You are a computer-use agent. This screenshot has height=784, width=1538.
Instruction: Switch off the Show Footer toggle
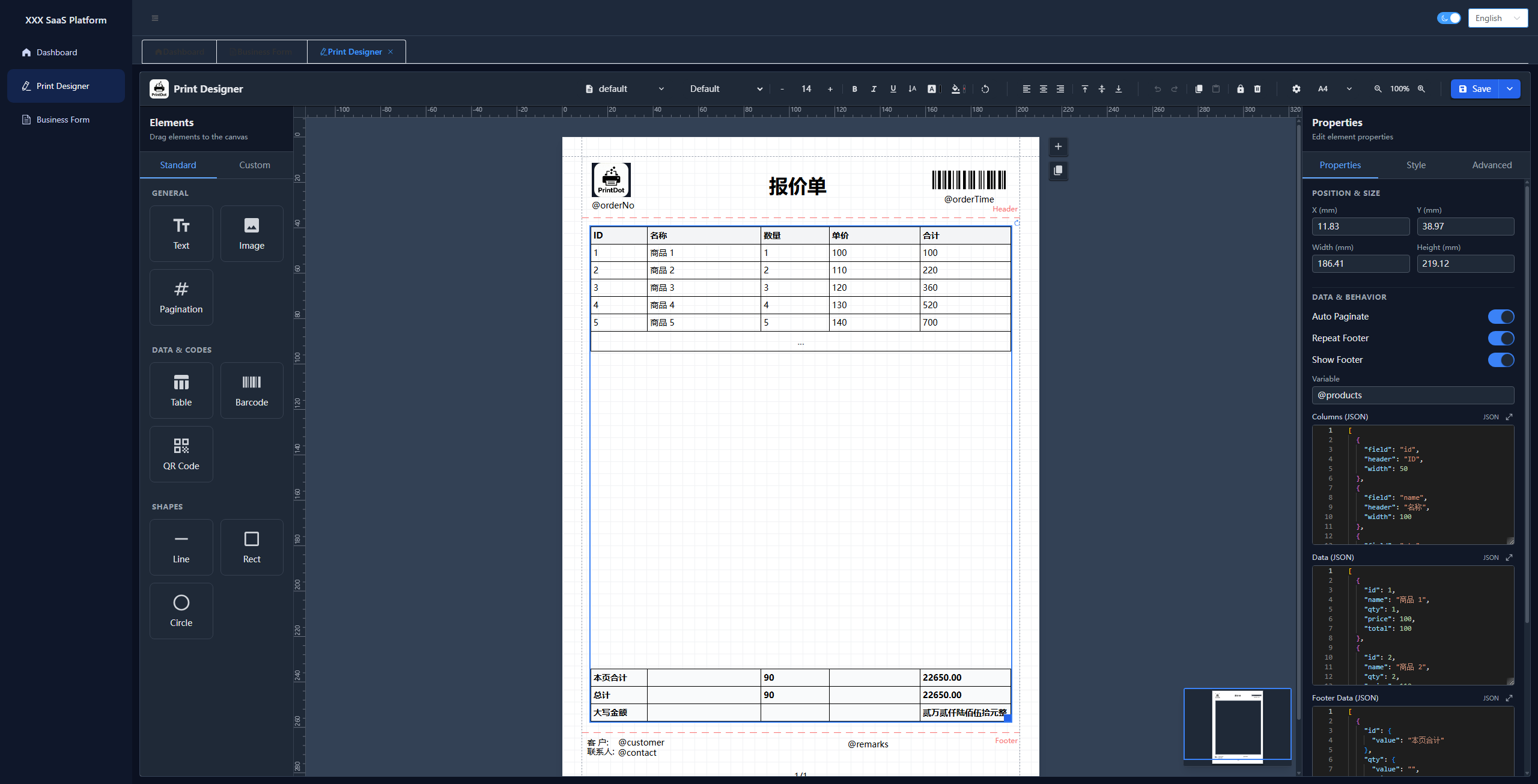[1501, 360]
